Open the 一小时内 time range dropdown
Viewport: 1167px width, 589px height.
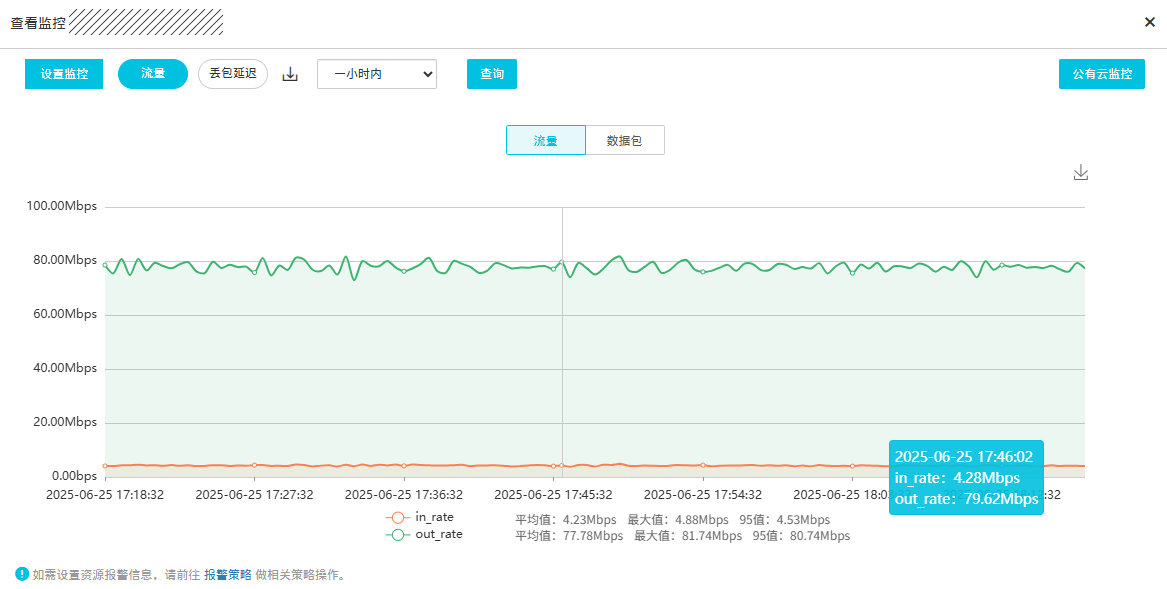pos(377,74)
